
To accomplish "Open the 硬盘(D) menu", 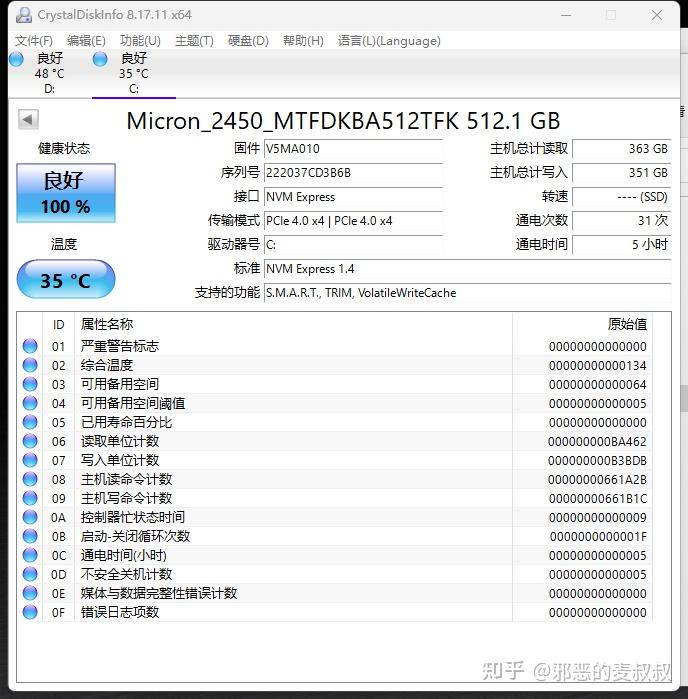I will click(248, 41).
